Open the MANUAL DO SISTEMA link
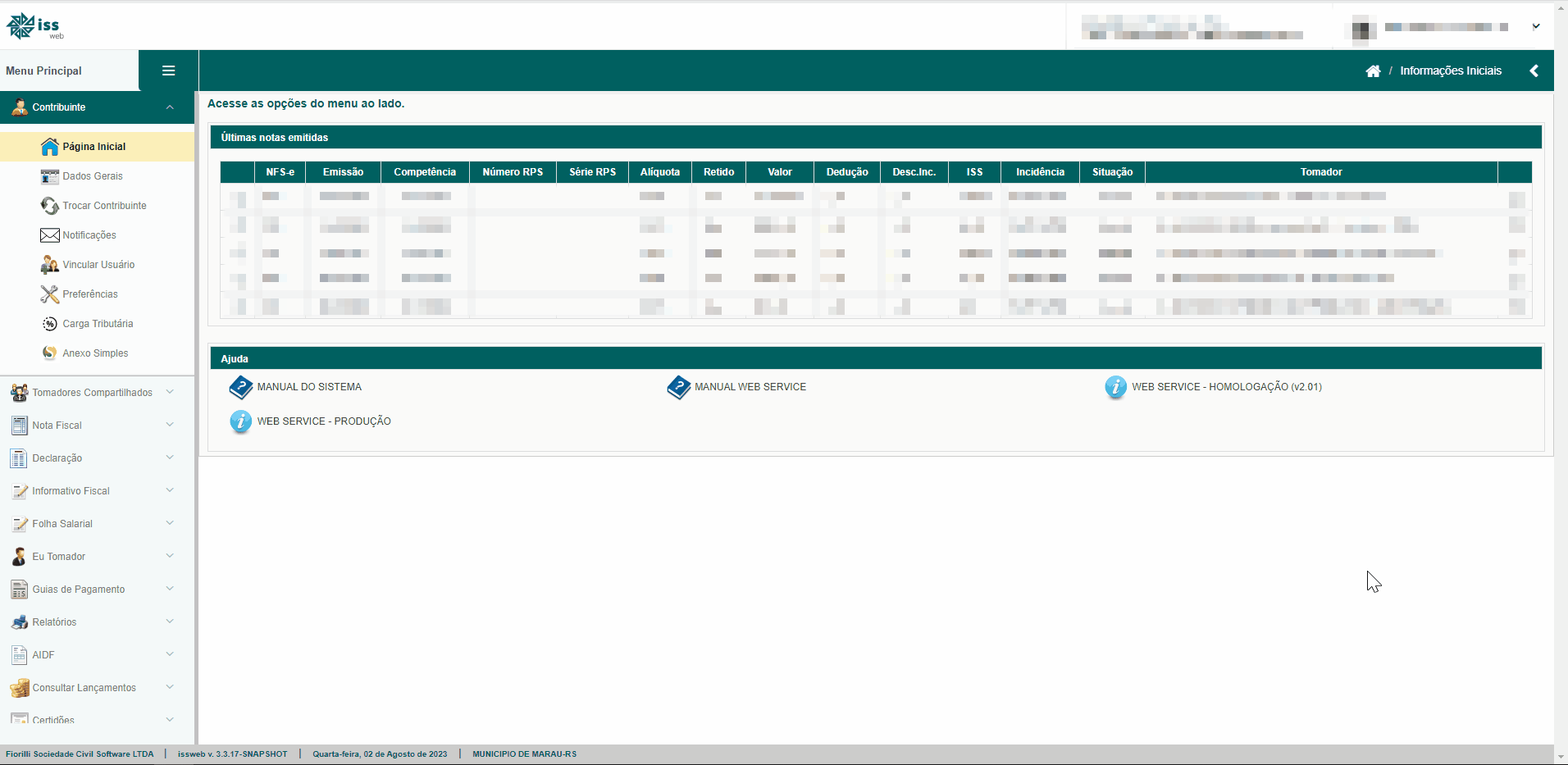The height and width of the screenshot is (765, 1568). (308, 387)
